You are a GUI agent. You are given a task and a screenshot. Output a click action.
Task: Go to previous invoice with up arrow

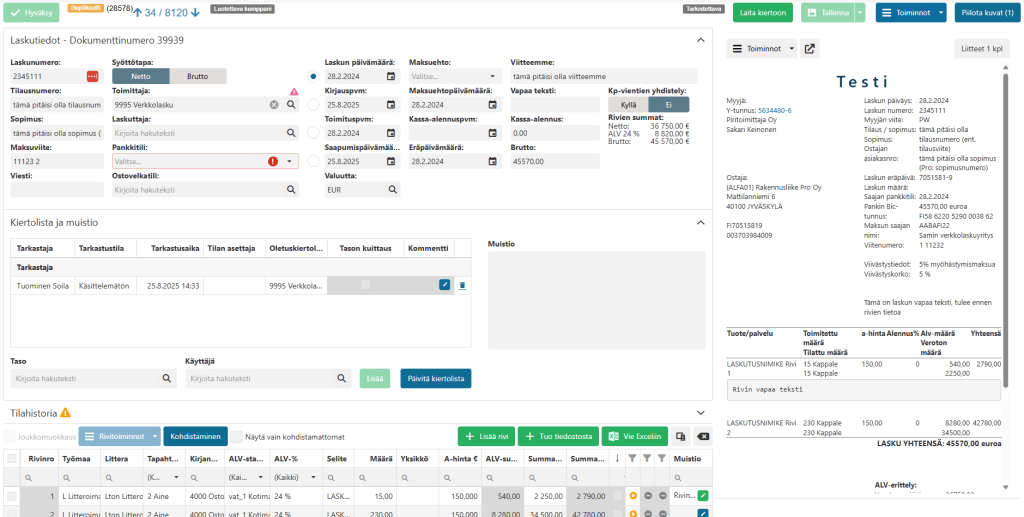[x=138, y=12]
